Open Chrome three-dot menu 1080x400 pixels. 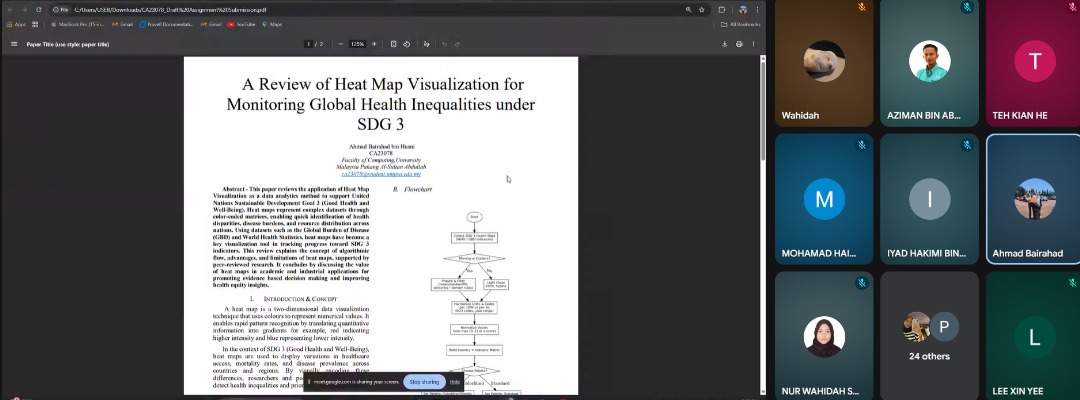point(756,9)
